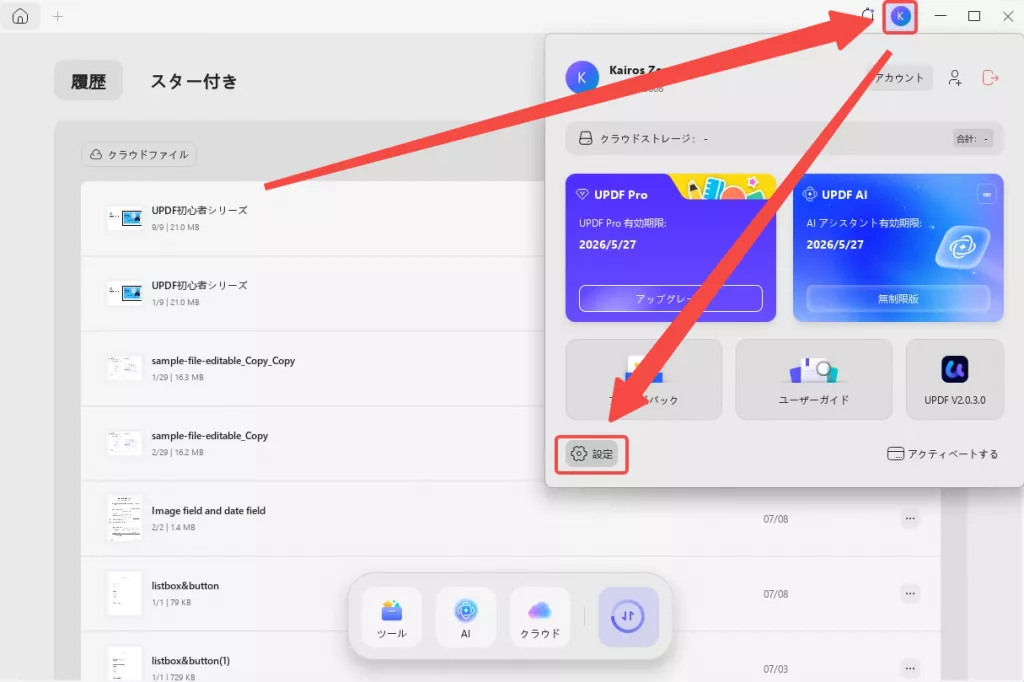Click the 合計 total storage label
This screenshot has height=682, width=1024.
tap(972, 138)
